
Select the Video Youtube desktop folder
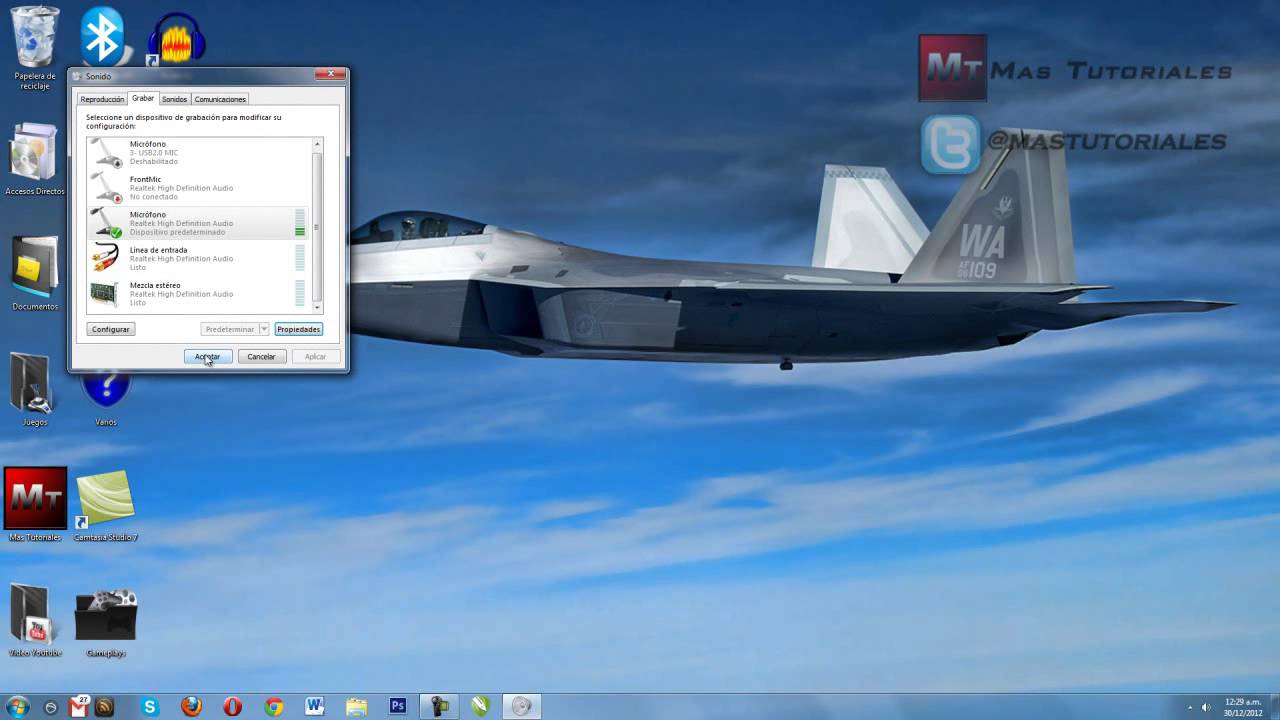[35, 620]
